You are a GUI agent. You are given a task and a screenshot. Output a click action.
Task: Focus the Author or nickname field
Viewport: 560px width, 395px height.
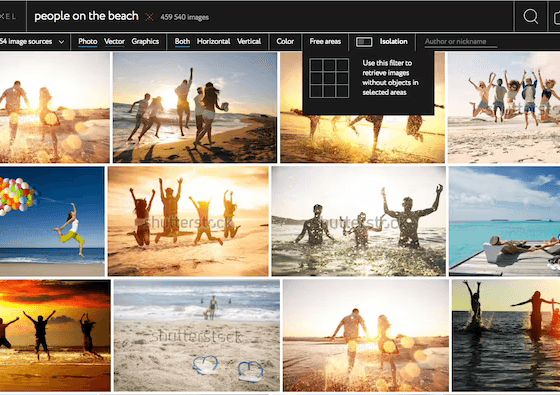click(461, 42)
